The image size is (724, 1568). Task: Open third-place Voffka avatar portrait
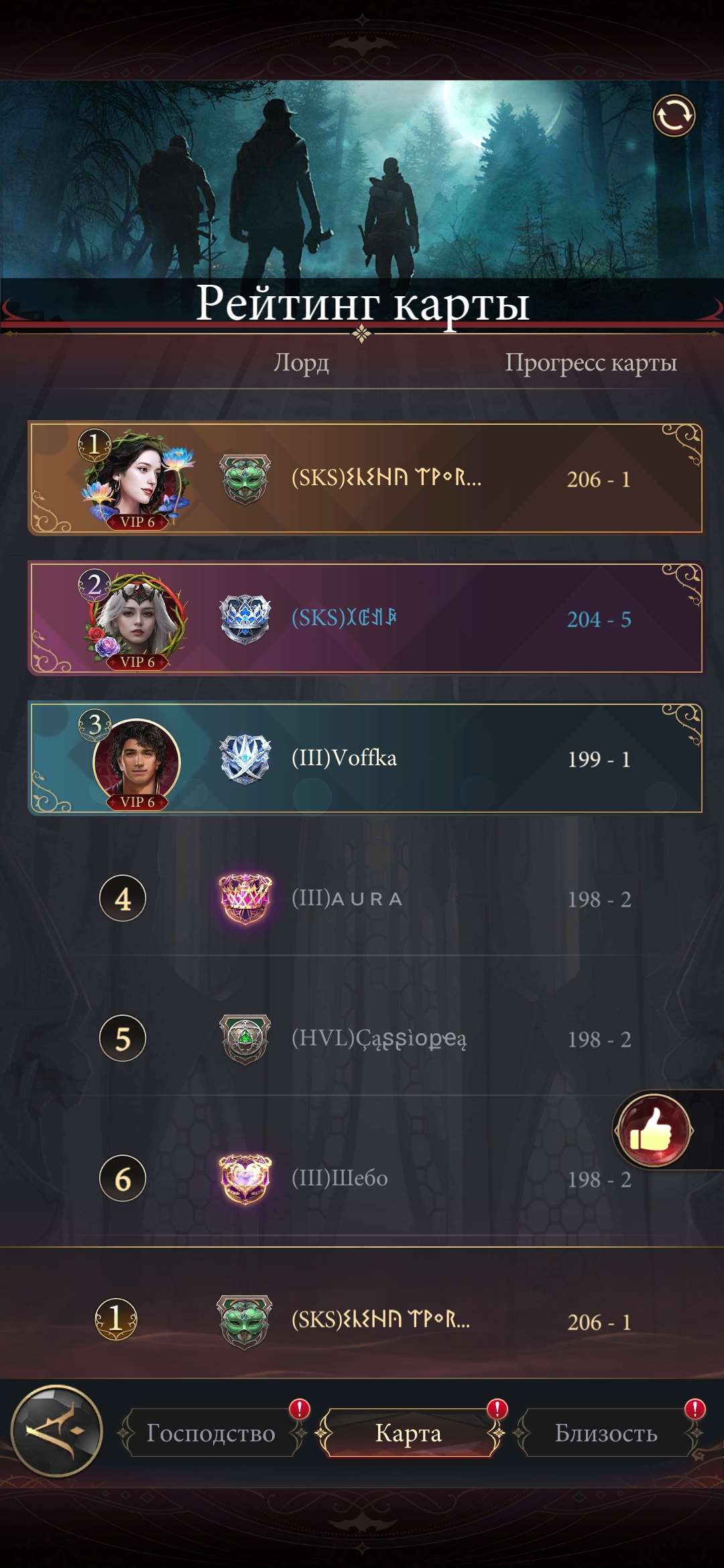point(137,761)
